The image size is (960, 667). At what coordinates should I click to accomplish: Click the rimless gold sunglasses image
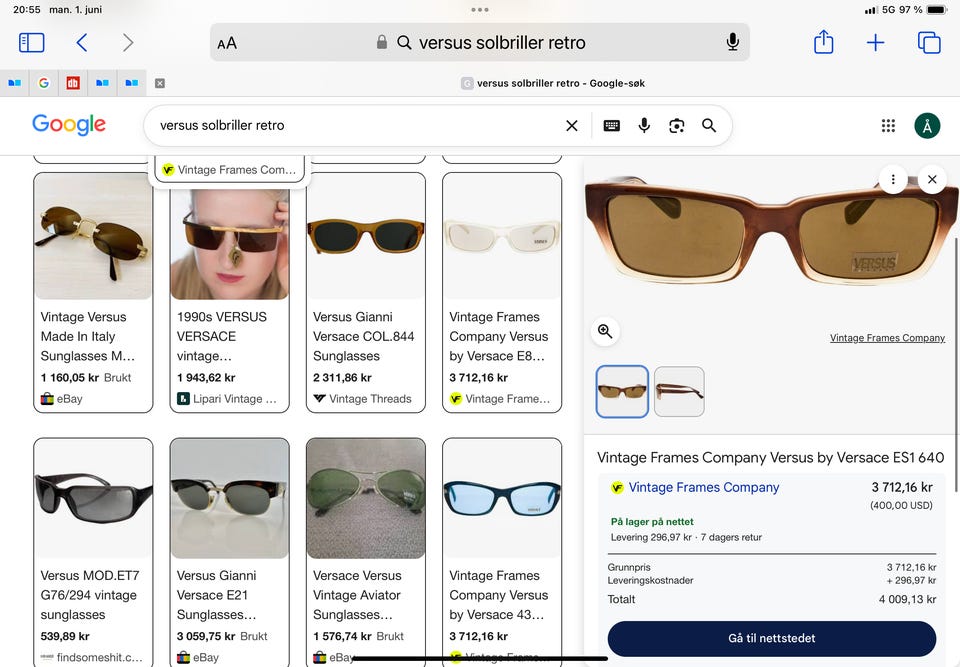[93, 236]
